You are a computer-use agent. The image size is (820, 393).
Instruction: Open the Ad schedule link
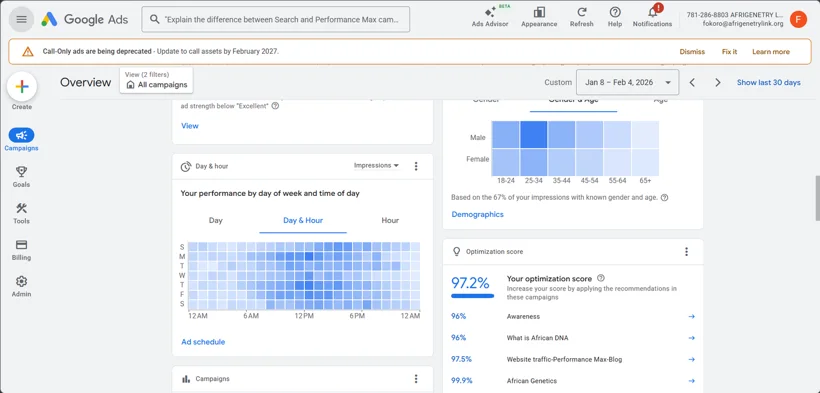(x=203, y=342)
